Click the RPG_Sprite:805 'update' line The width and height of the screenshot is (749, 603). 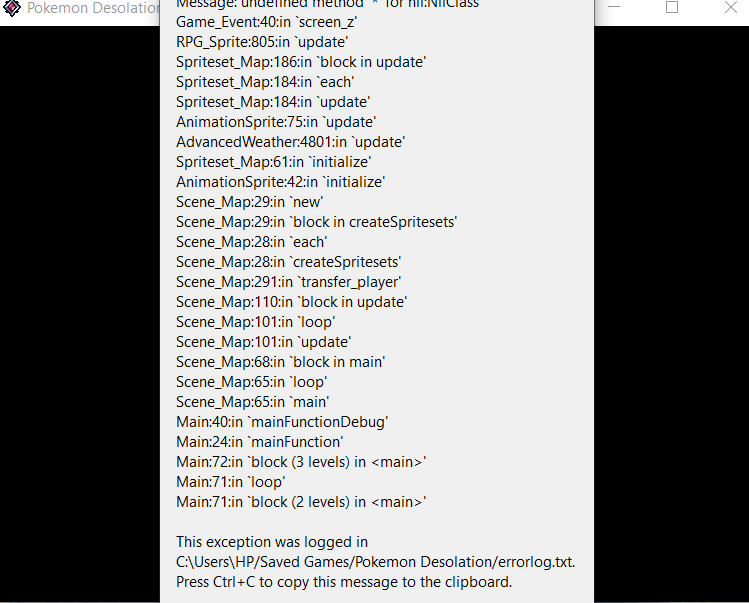262,42
